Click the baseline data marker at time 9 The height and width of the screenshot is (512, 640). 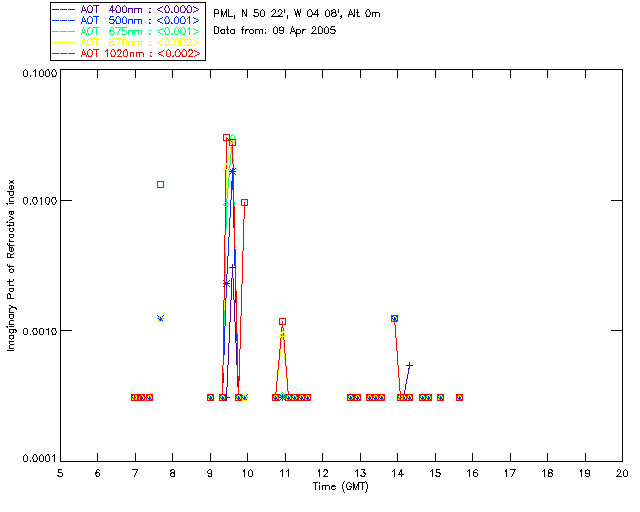click(210, 397)
